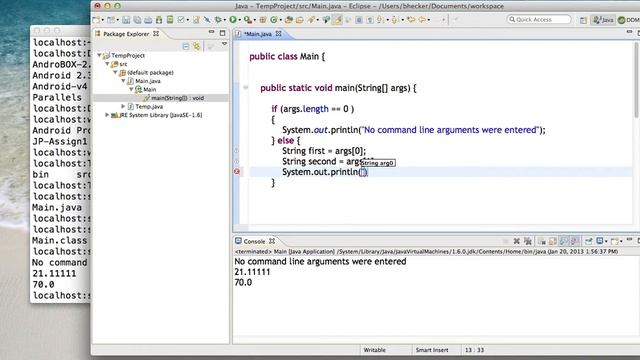Open the Package Explorer view menu triangle
Image resolution: width=640 pixels, height=360 pixels.
click(x=224, y=44)
